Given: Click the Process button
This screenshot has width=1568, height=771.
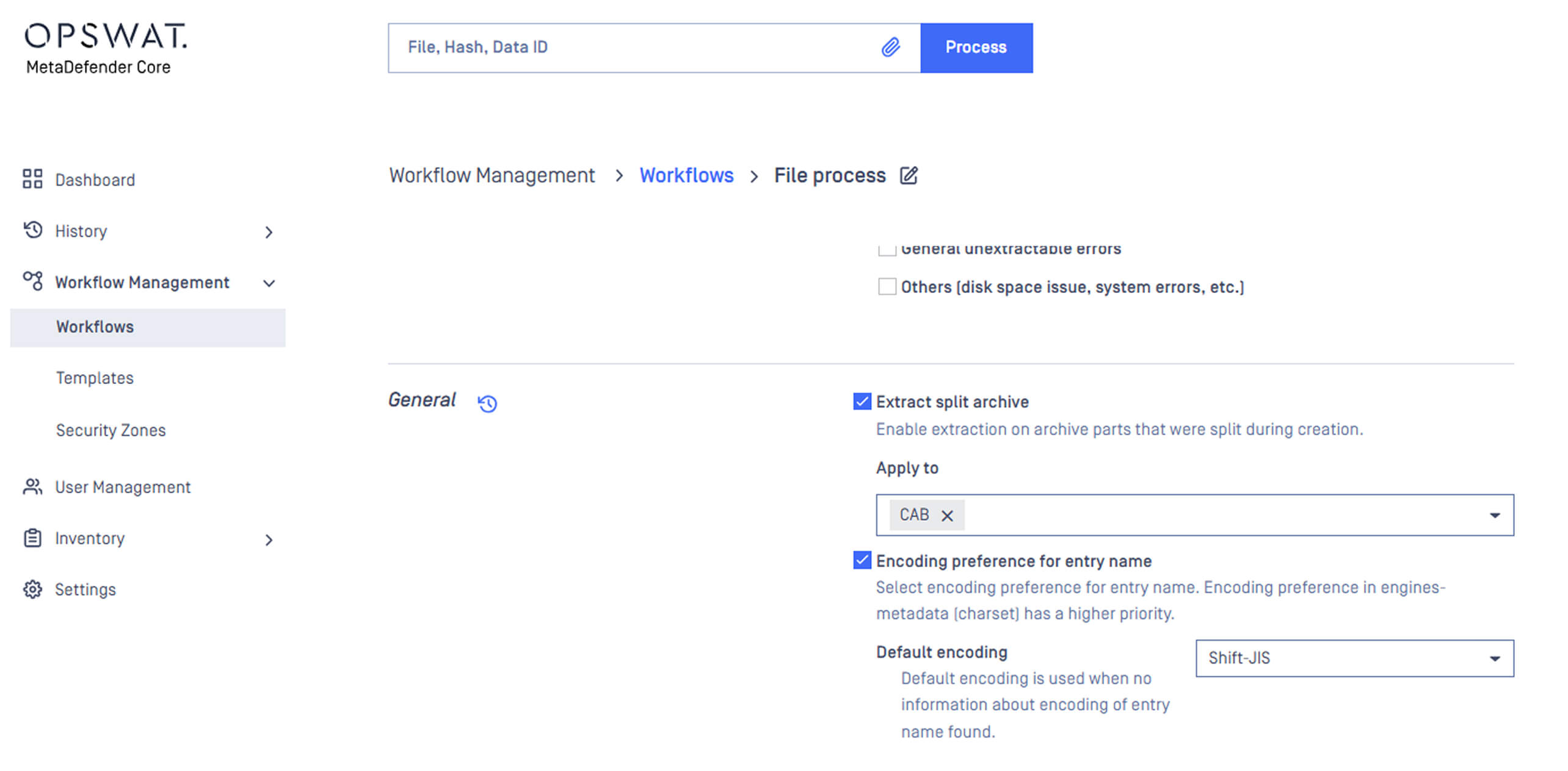Looking at the screenshot, I should (976, 47).
